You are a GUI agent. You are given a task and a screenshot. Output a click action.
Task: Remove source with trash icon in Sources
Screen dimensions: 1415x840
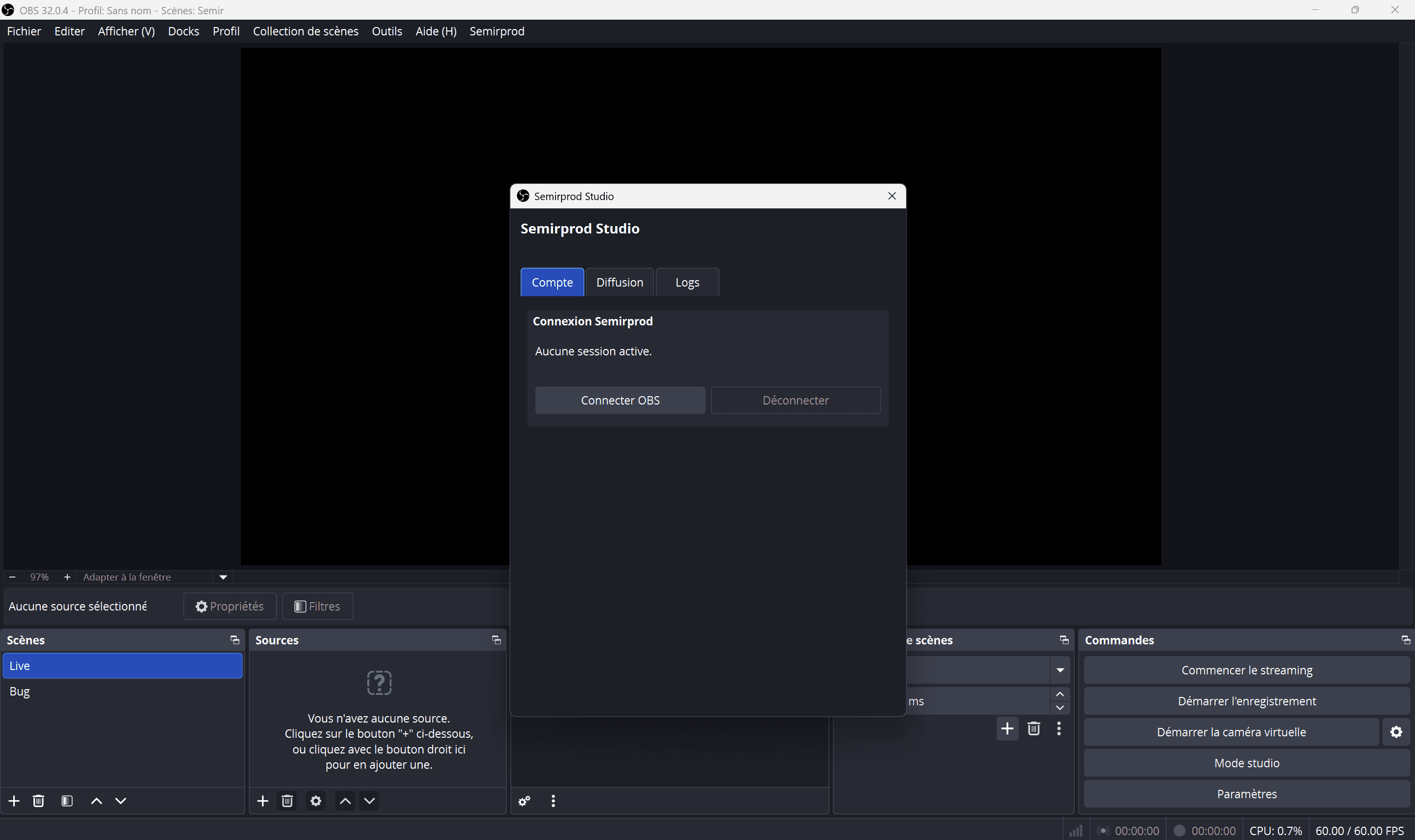point(287,800)
